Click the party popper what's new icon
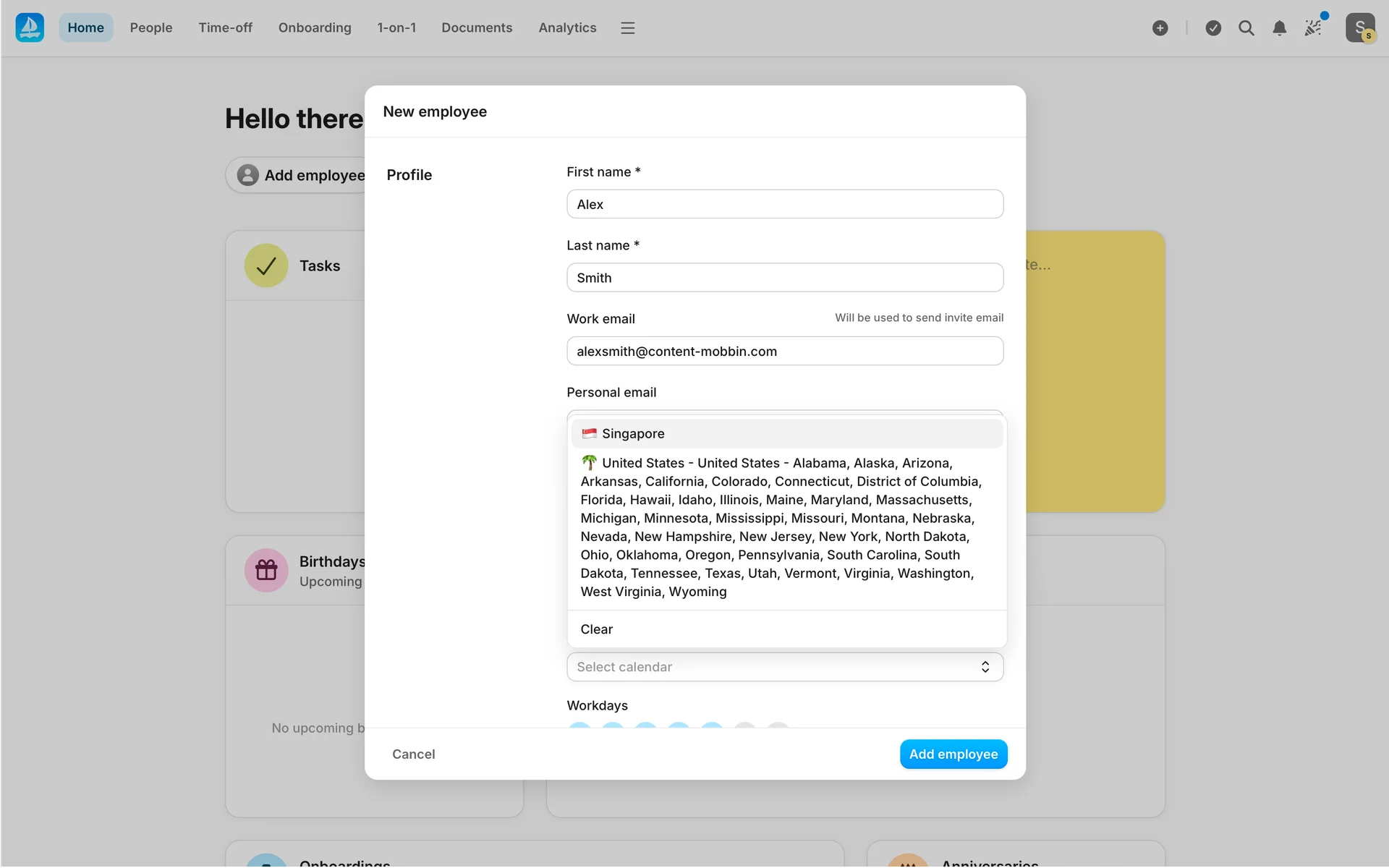This screenshot has width=1389, height=868. [x=1313, y=27]
